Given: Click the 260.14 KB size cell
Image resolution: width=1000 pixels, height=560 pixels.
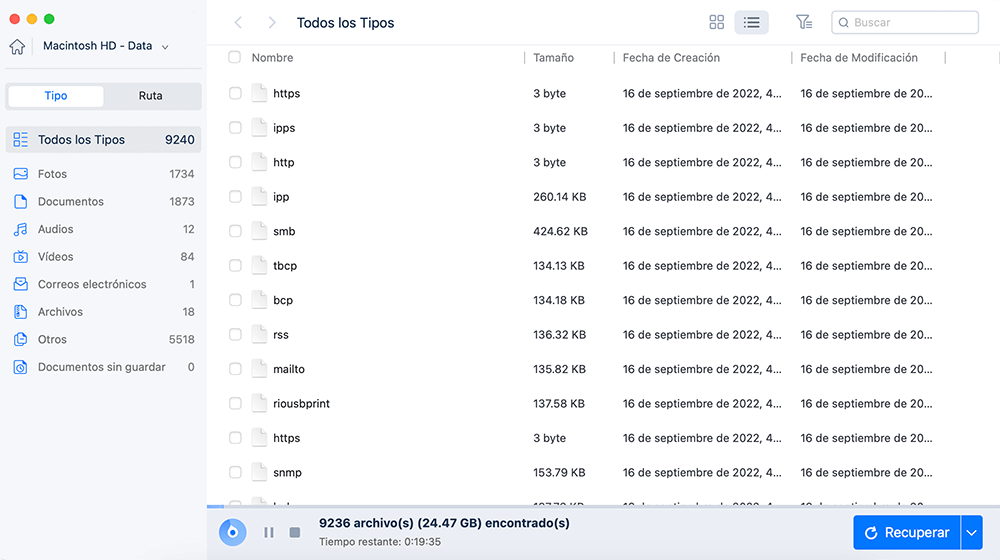Looking at the screenshot, I should tap(559, 196).
